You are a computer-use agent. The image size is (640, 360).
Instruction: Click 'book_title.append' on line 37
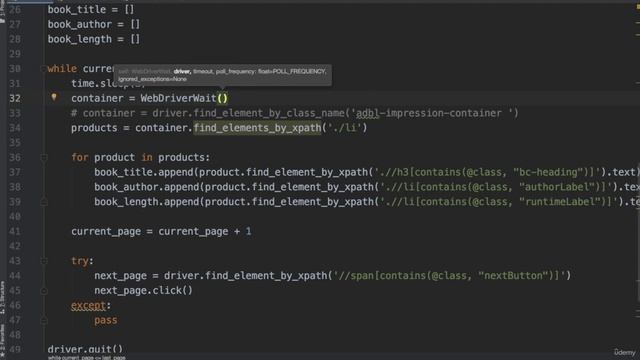tap(144, 172)
